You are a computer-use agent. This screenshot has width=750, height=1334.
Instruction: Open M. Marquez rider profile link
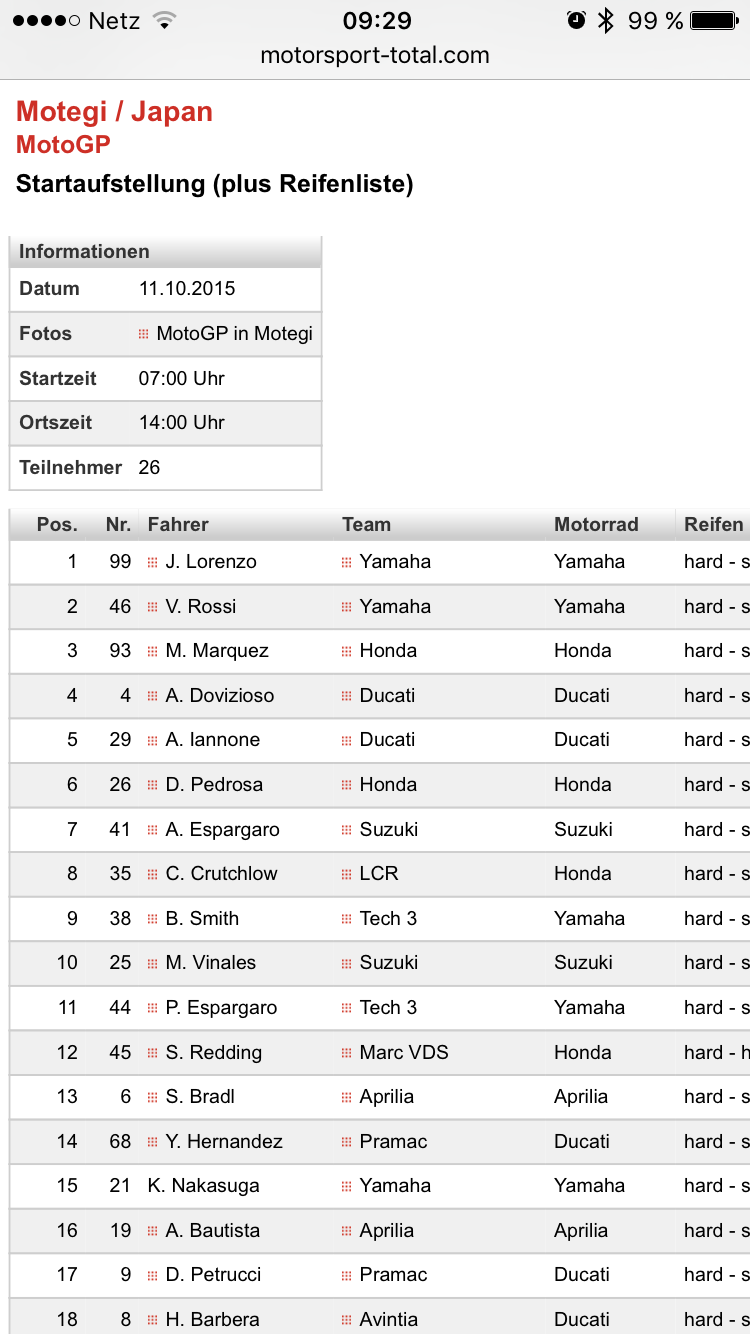(x=217, y=651)
